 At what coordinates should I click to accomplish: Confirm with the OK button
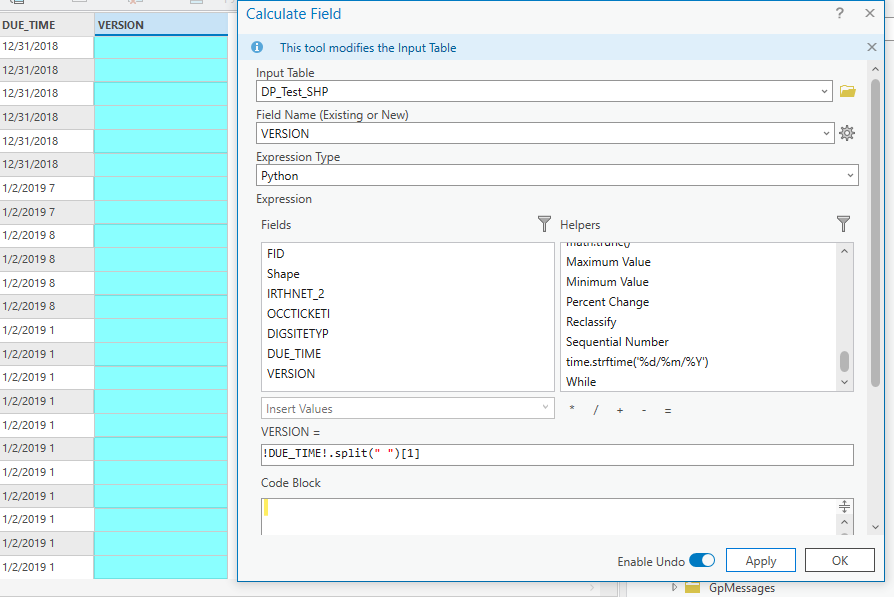[x=839, y=560]
